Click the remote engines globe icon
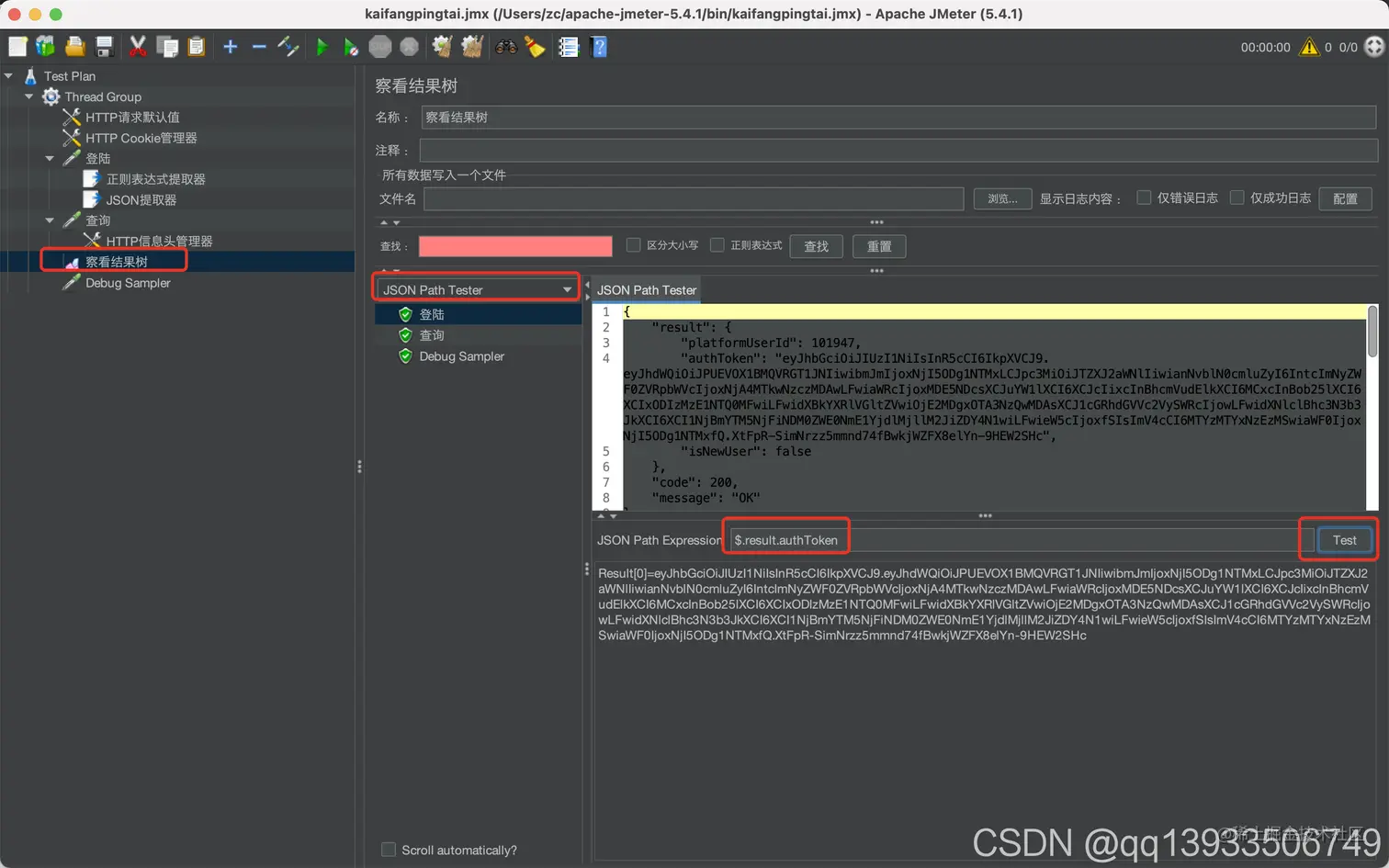This screenshot has width=1389, height=868. point(1374,47)
